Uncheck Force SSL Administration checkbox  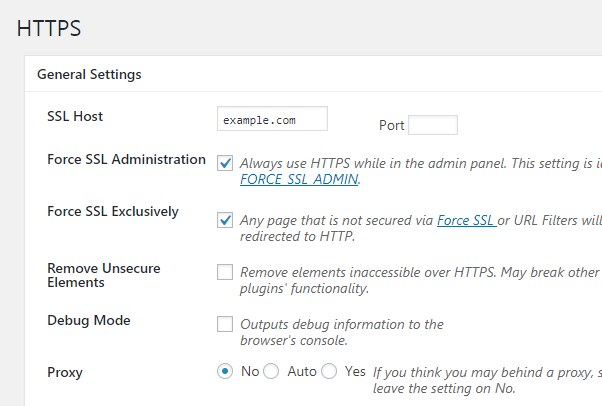click(225, 163)
